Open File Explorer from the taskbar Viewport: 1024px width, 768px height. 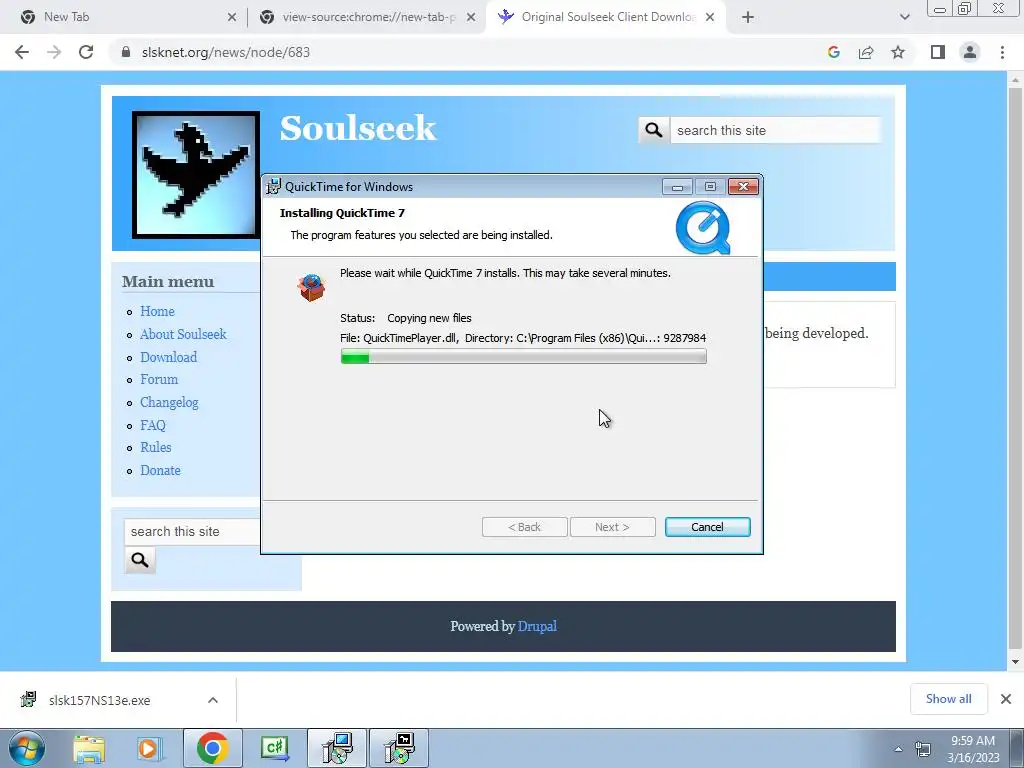click(89, 748)
